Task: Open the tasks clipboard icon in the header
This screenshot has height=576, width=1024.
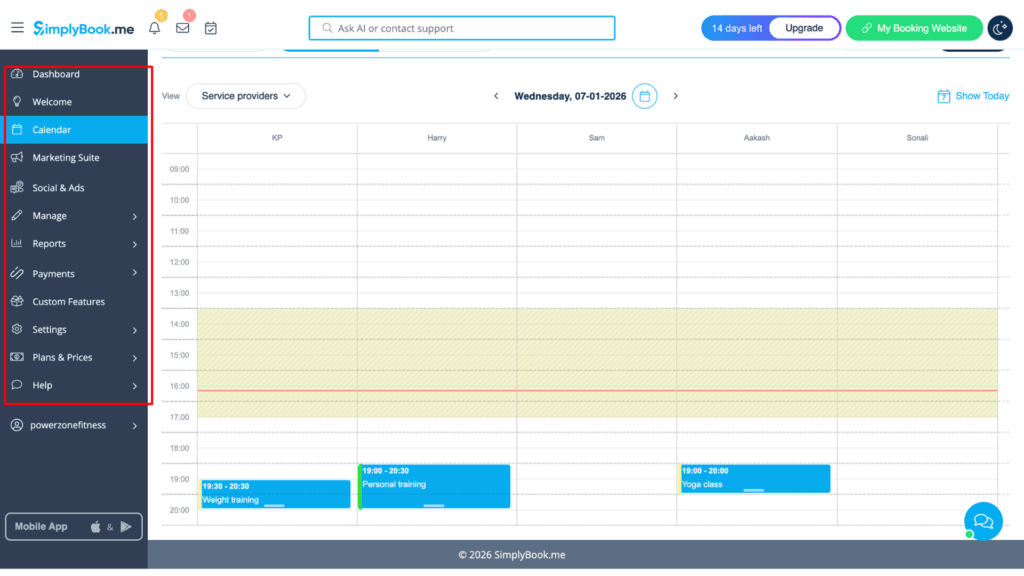Action: 210,28
